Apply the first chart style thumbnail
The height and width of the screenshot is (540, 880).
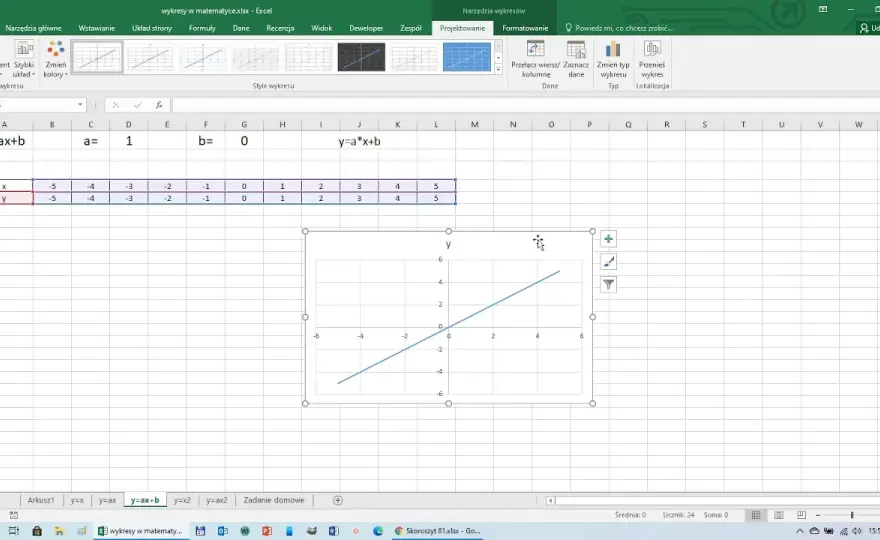(97, 57)
